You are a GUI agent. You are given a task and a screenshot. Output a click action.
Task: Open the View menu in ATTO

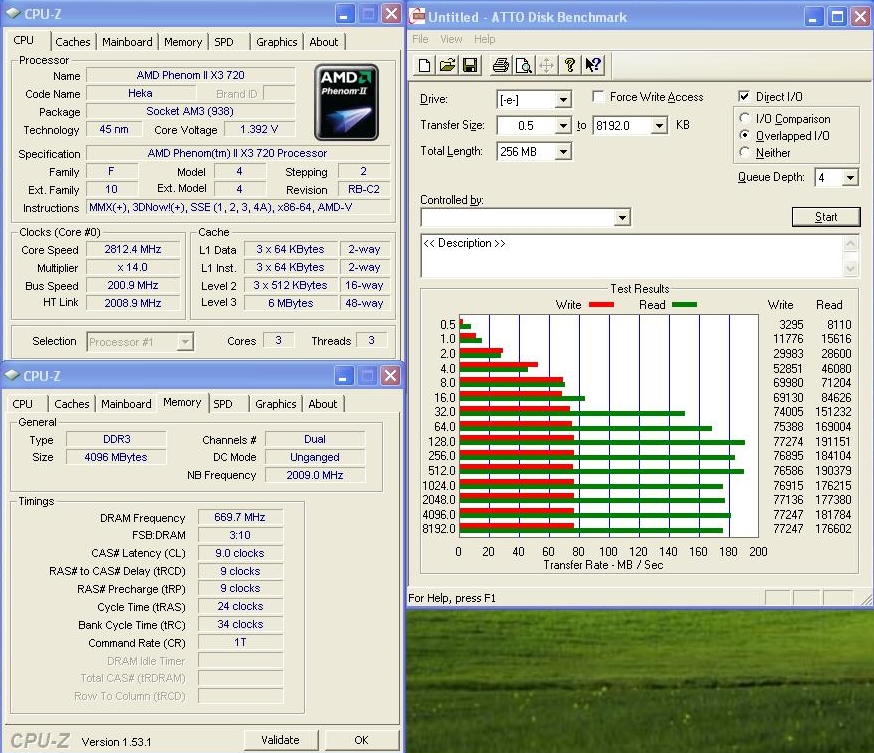[451, 39]
